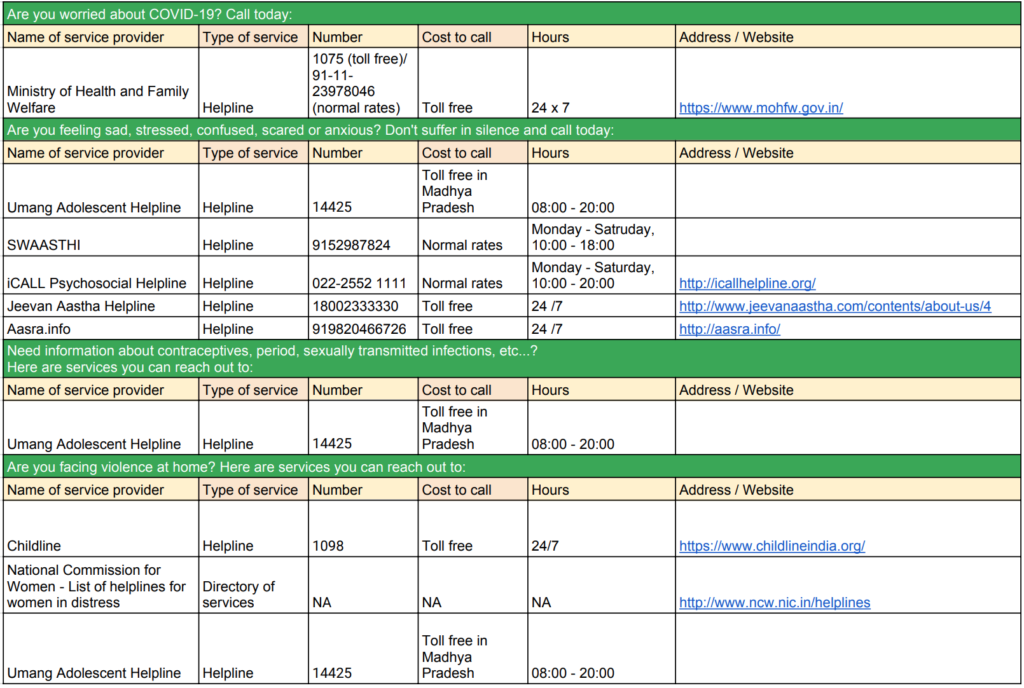Image resolution: width=1024 pixels, height=688 pixels.
Task: Open the jeevanaastha.com about-us link
Action: click(835, 306)
